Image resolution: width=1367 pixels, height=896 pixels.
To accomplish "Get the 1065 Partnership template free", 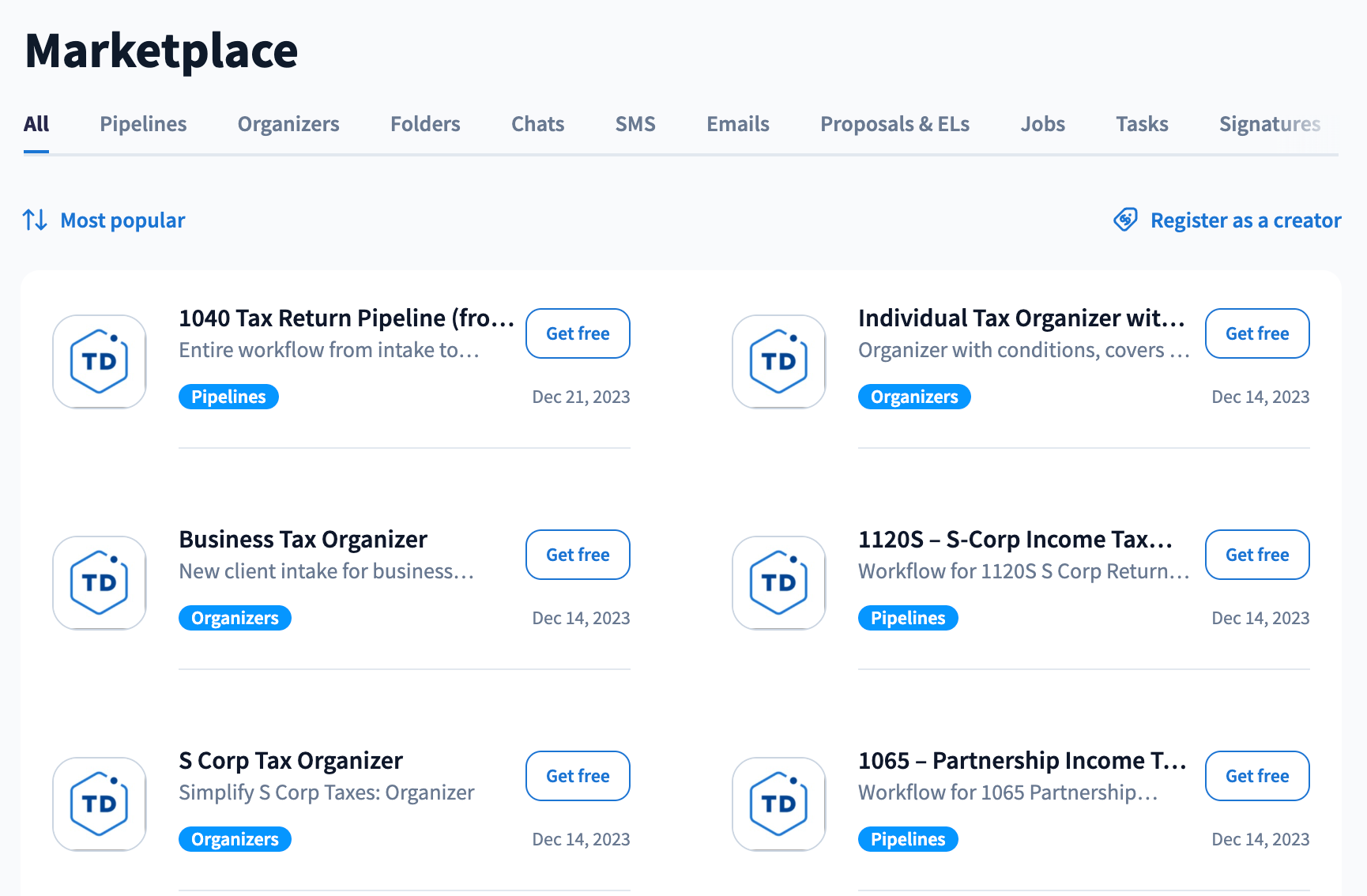I will (x=1257, y=776).
